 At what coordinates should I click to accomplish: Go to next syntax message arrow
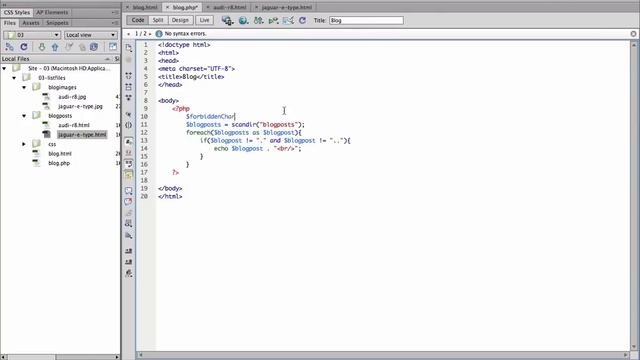[150, 34]
